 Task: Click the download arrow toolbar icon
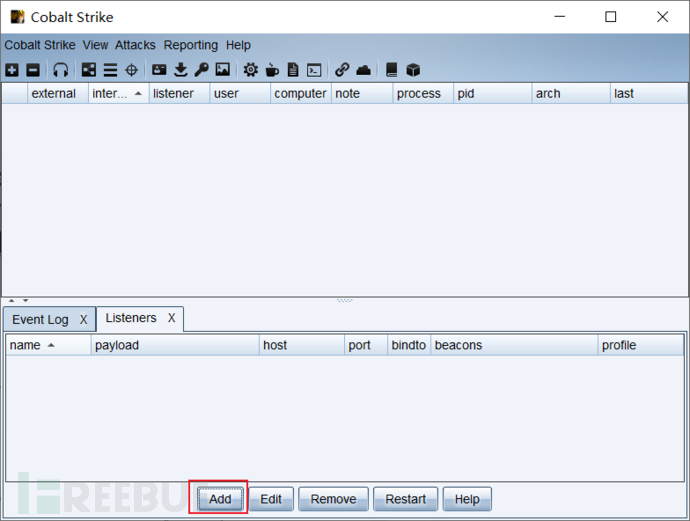coord(180,70)
